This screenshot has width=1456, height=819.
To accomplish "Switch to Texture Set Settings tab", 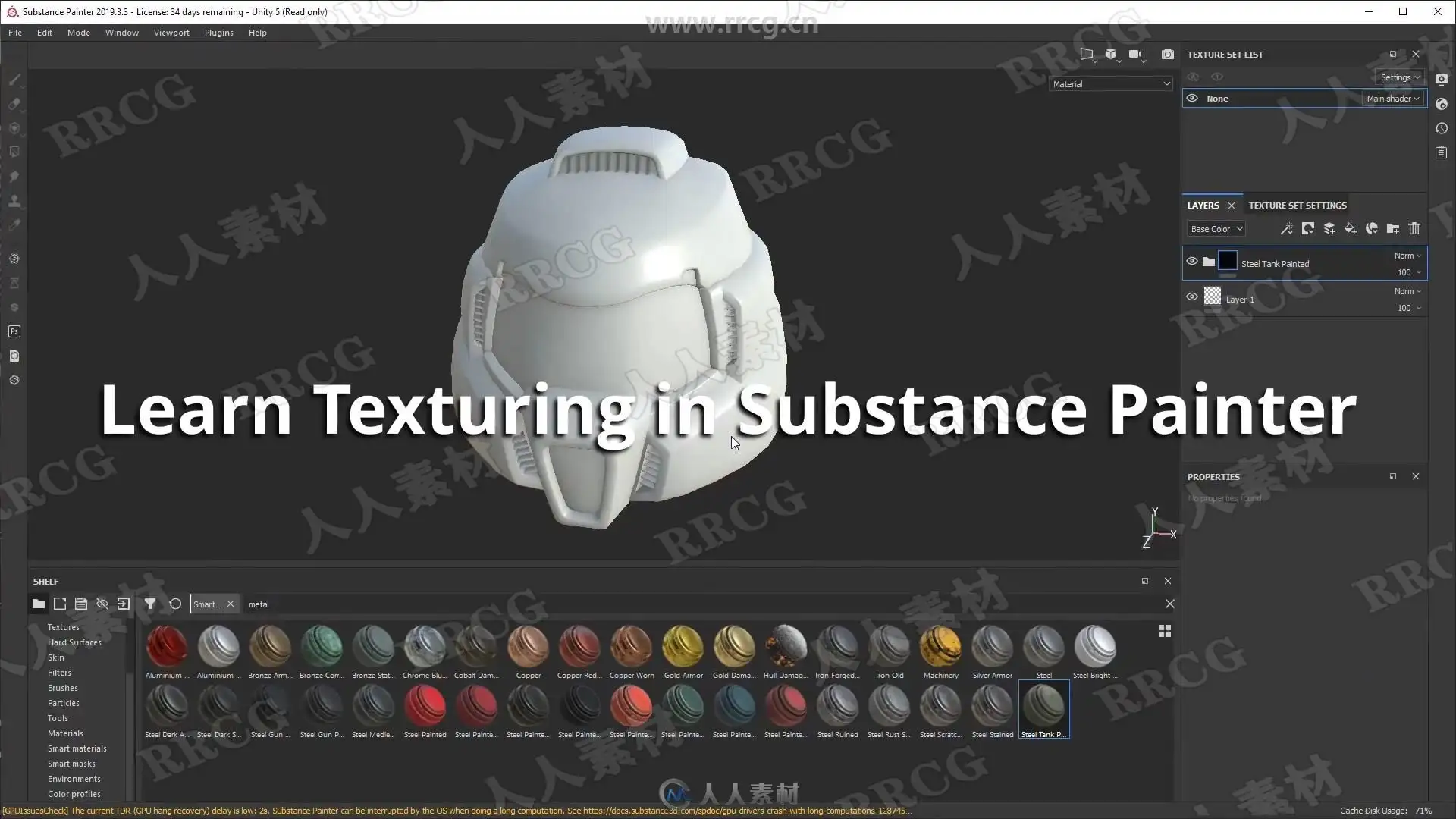I will (x=1298, y=206).
